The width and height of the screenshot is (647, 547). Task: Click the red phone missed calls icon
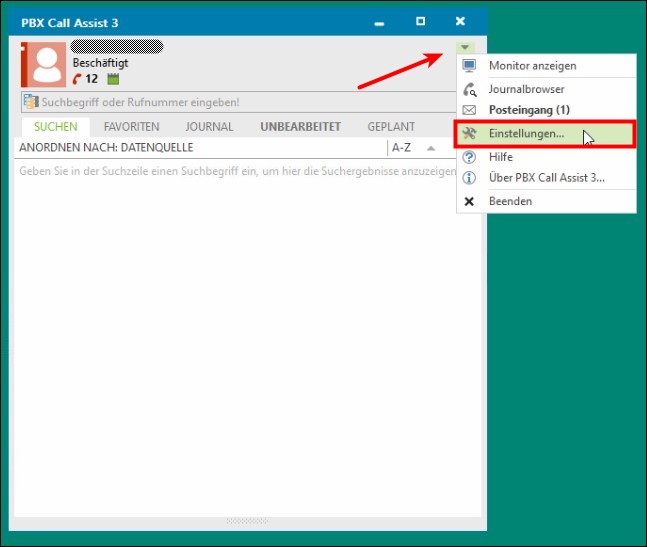tap(77, 79)
